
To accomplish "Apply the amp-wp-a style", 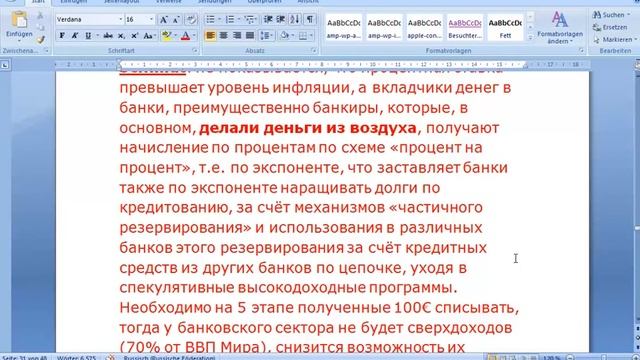I will pyautogui.click(x=344, y=27).
